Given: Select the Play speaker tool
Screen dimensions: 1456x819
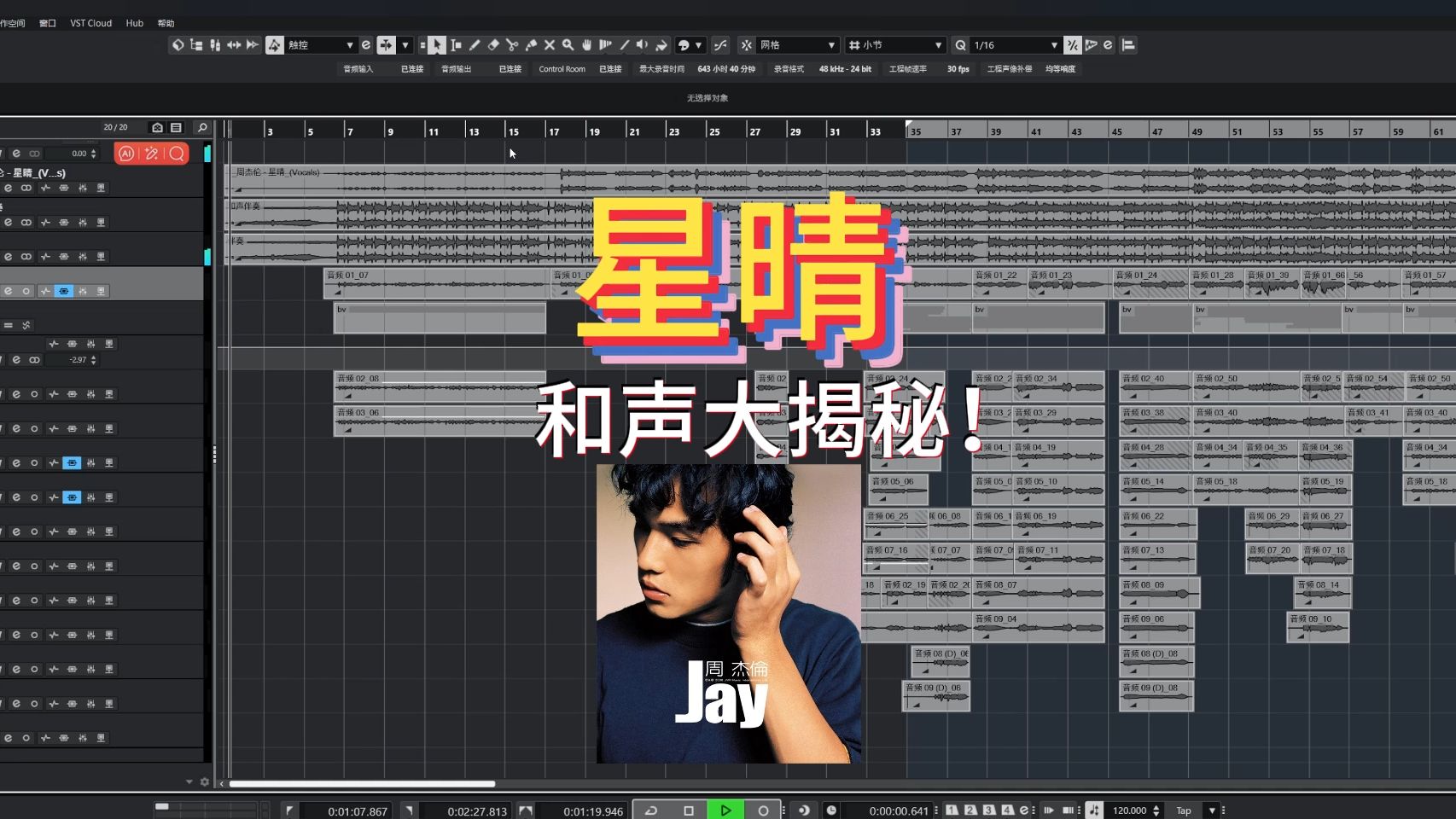Looking at the screenshot, I should [x=643, y=45].
